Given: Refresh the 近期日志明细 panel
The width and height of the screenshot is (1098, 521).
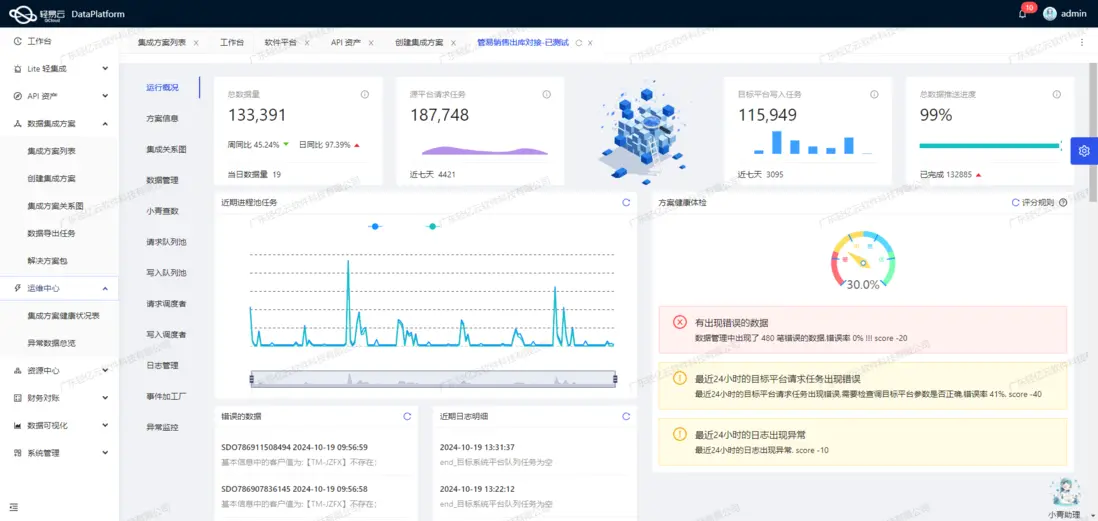Looking at the screenshot, I should coord(626,416).
